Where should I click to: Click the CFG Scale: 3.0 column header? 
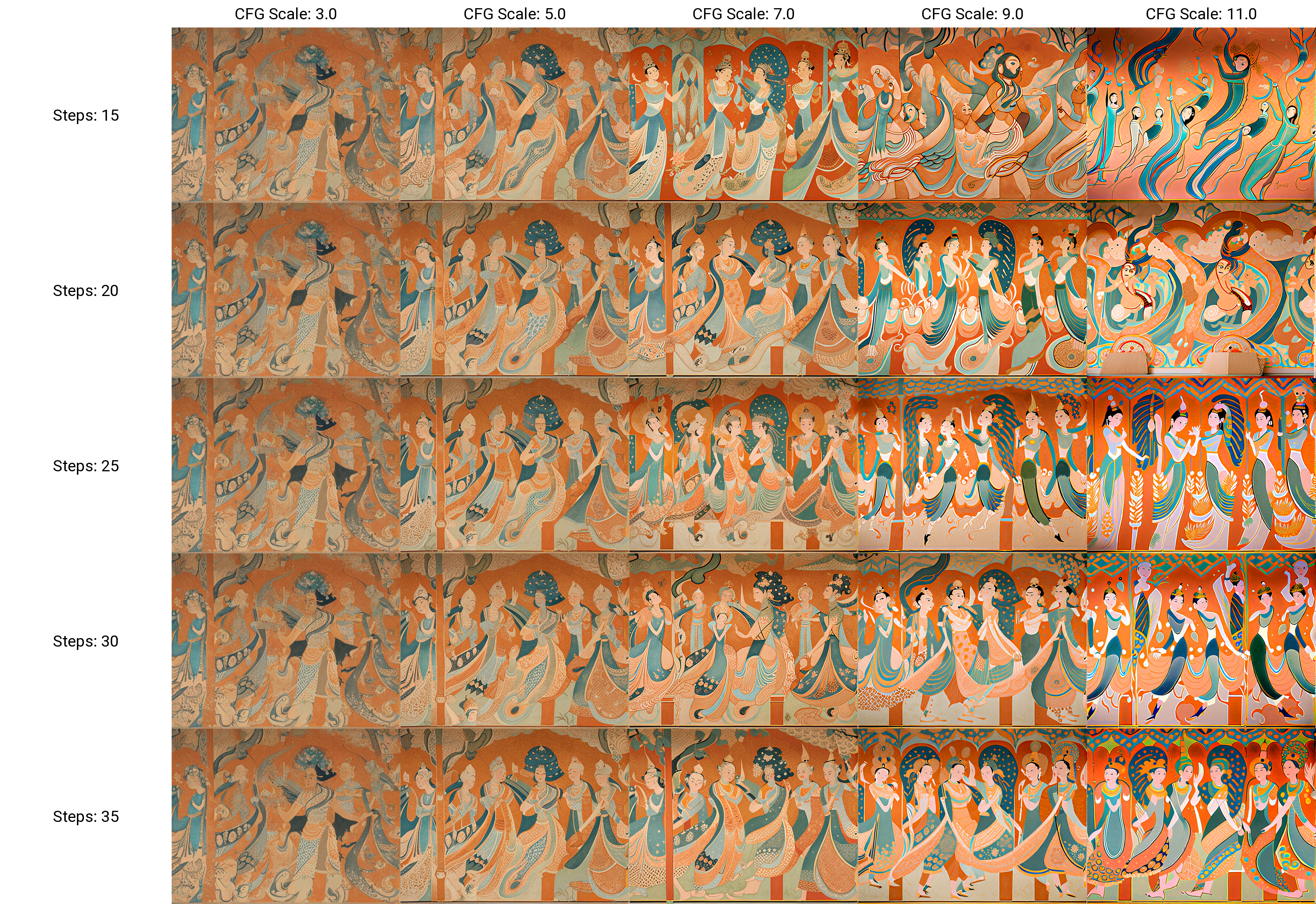tap(286, 14)
